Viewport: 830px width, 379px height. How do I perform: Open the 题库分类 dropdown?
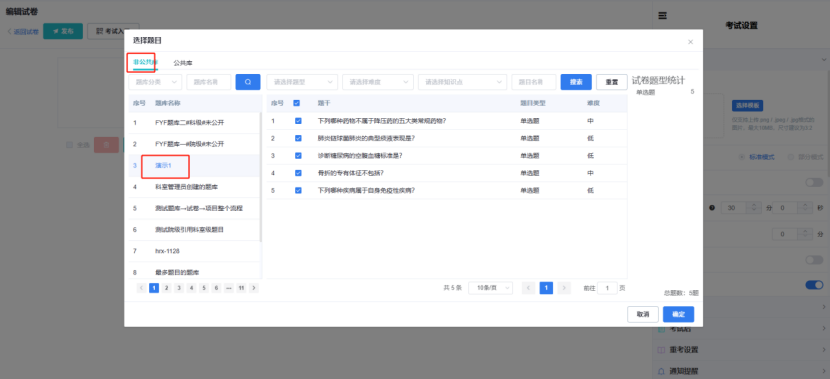click(155, 82)
